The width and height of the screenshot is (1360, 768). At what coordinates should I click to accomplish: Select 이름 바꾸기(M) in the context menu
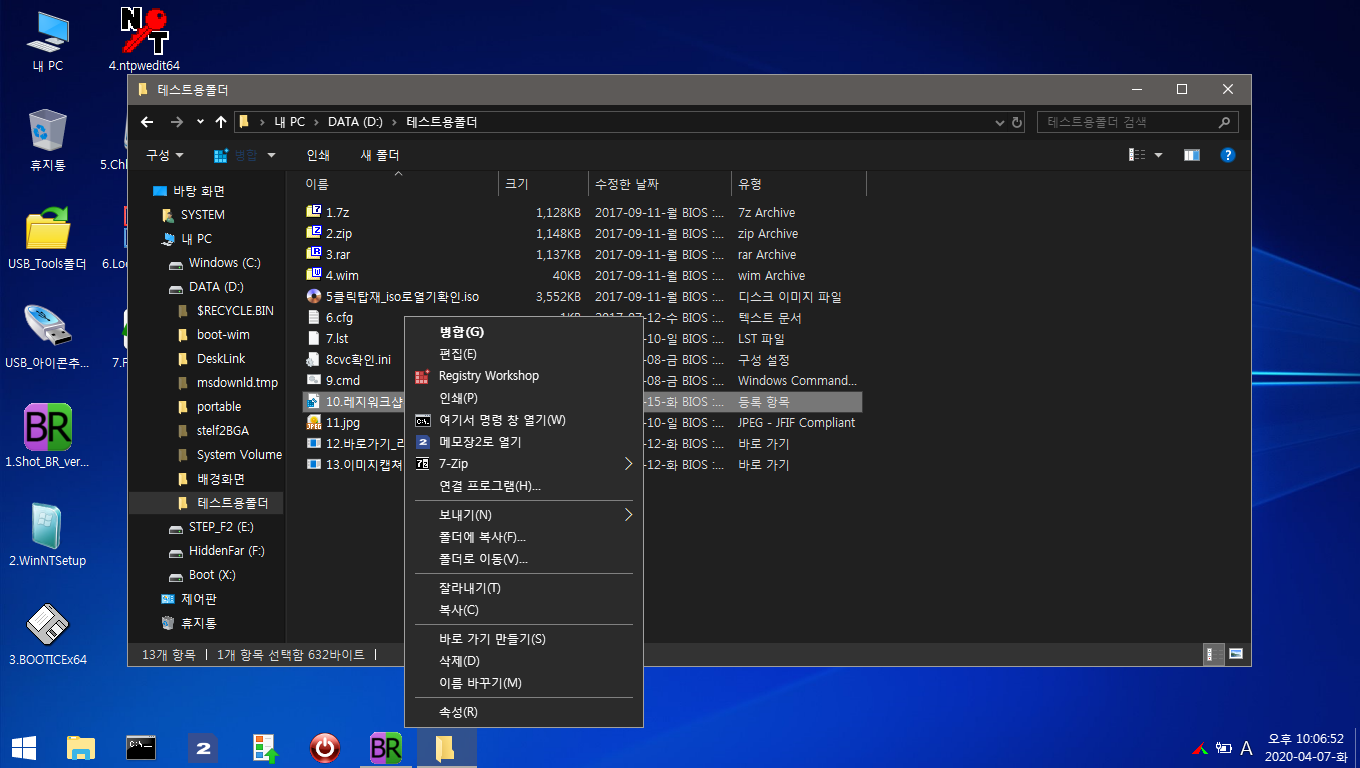click(523, 683)
